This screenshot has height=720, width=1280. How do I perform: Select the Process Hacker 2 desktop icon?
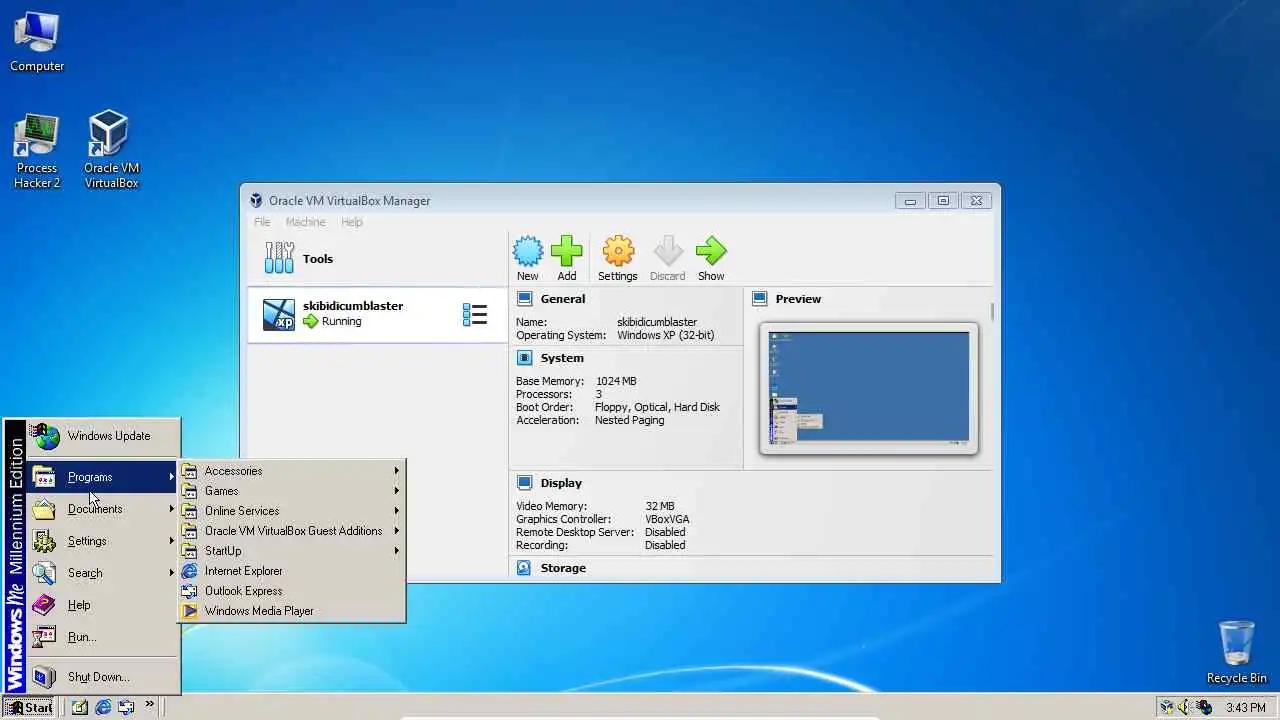(x=37, y=150)
